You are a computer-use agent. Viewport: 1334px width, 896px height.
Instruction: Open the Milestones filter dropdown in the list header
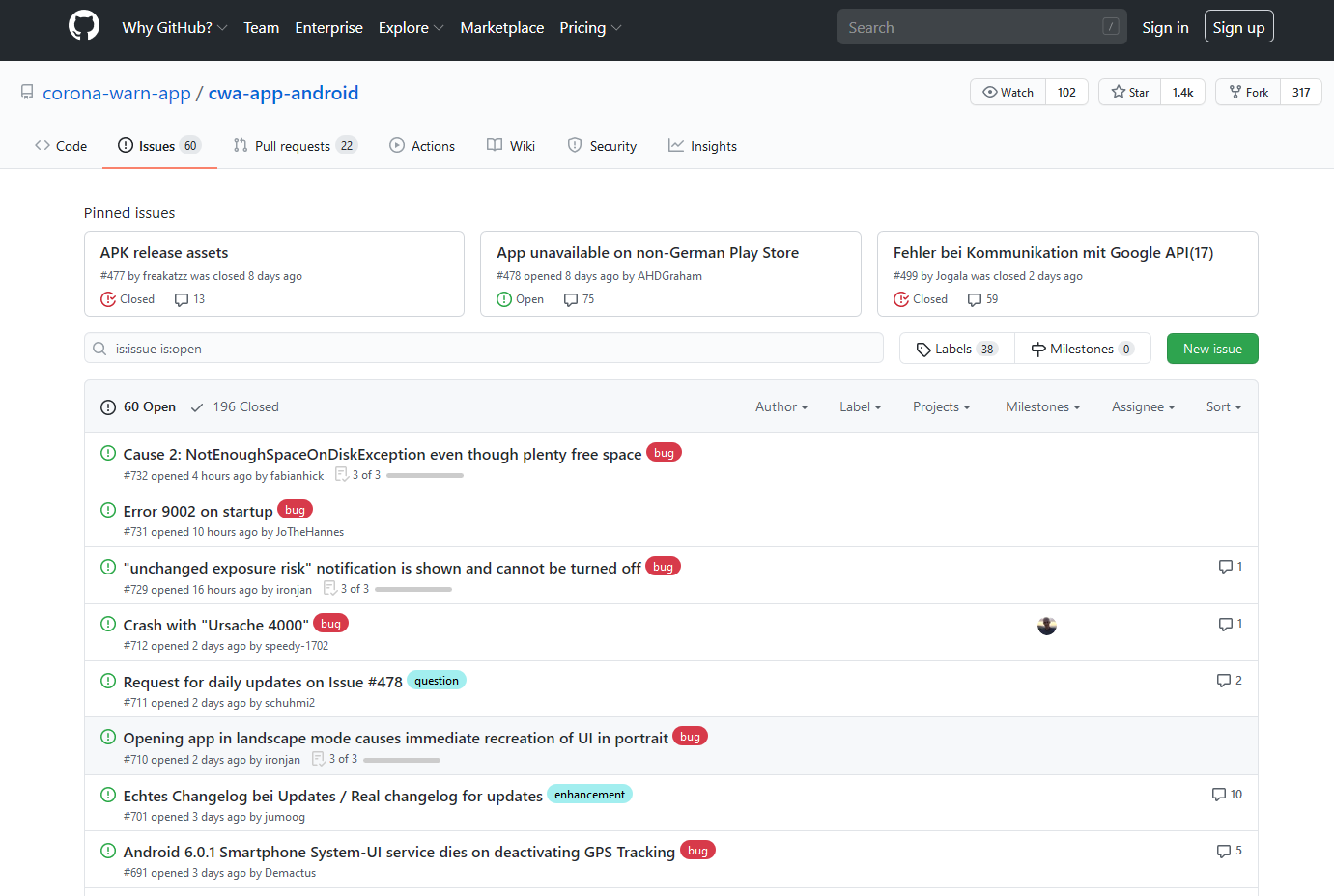pos(1043,406)
